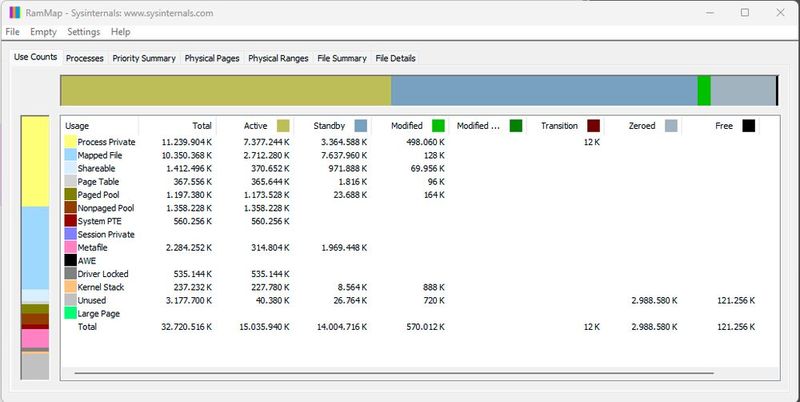The width and height of the screenshot is (800, 402).
Task: Click the Free black swatch in header
Action: coord(748,125)
